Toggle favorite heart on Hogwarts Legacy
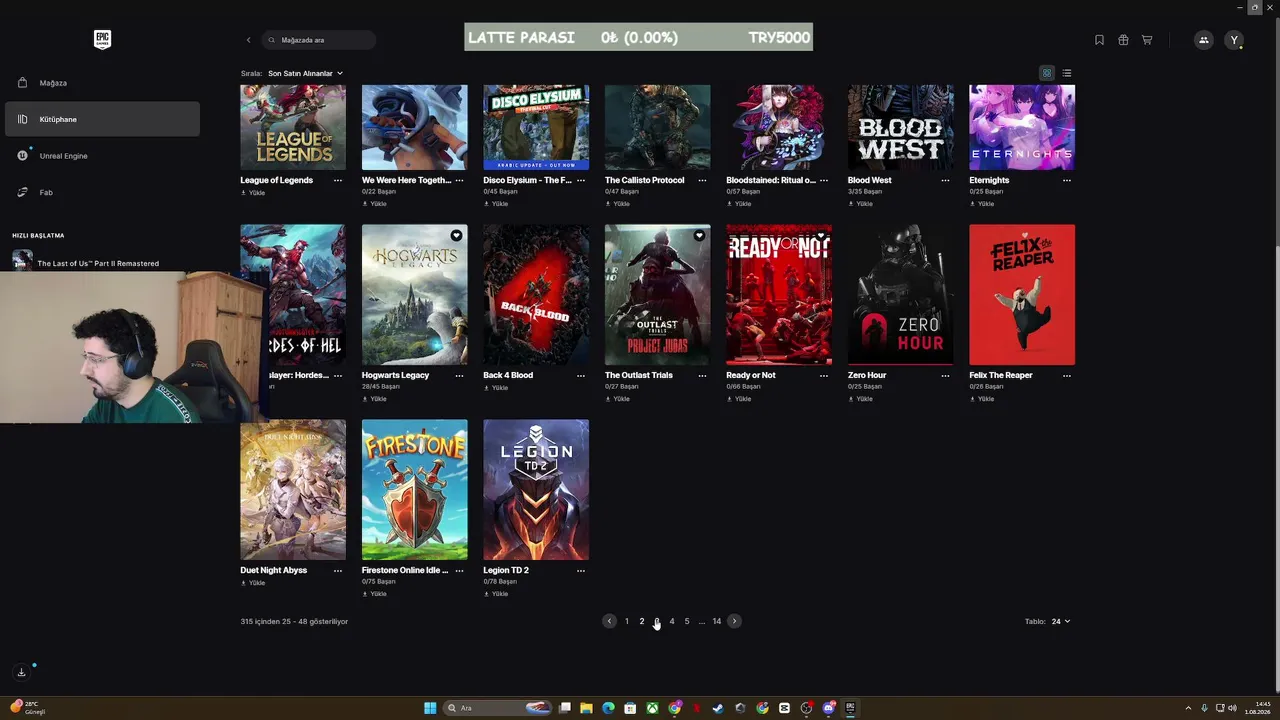This screenshot has width=1280, height=720. pos(456,236)
